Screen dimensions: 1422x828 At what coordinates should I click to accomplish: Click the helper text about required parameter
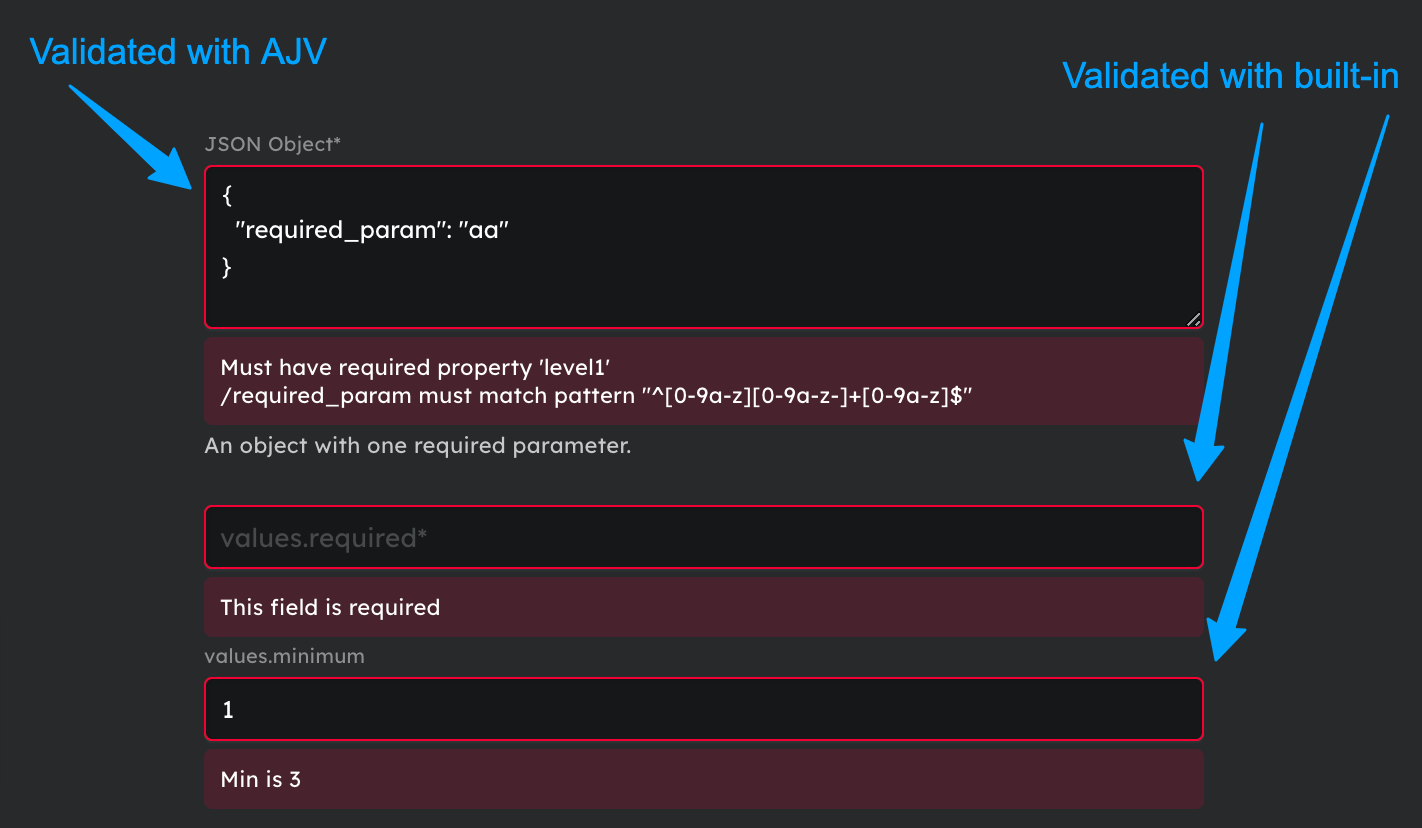(418, 445)
